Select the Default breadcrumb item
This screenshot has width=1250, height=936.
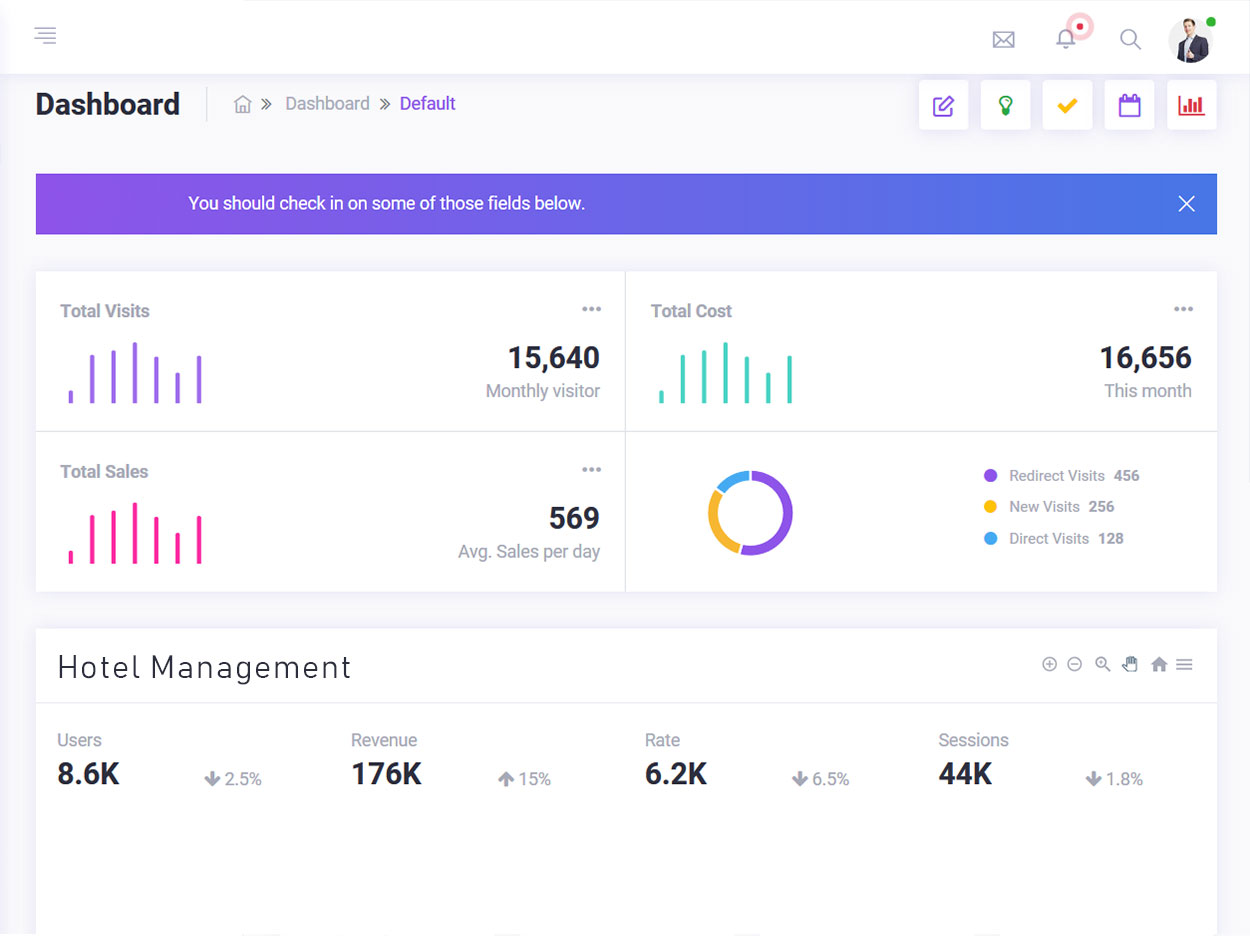pos(427,104)
